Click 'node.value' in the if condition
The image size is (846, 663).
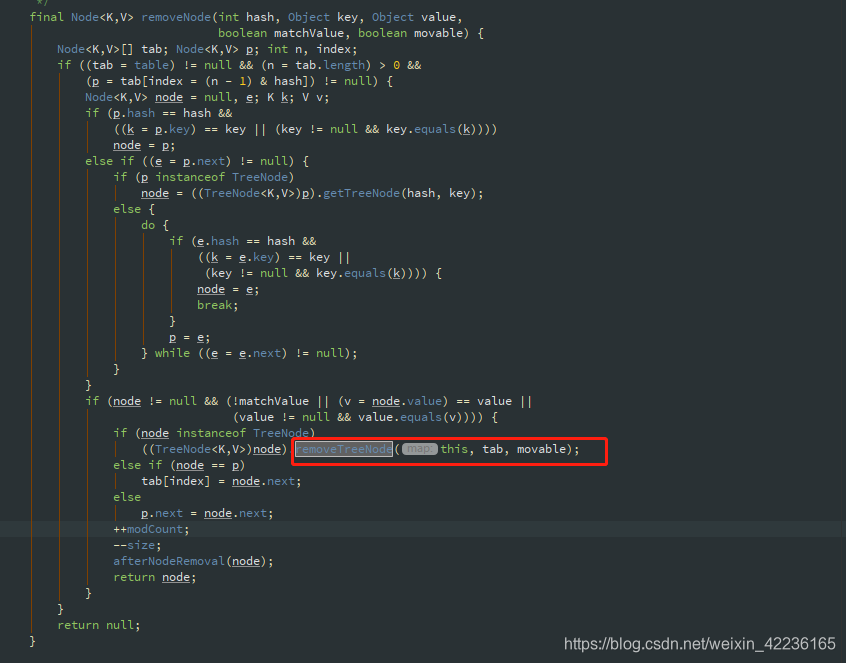point(407,401)
